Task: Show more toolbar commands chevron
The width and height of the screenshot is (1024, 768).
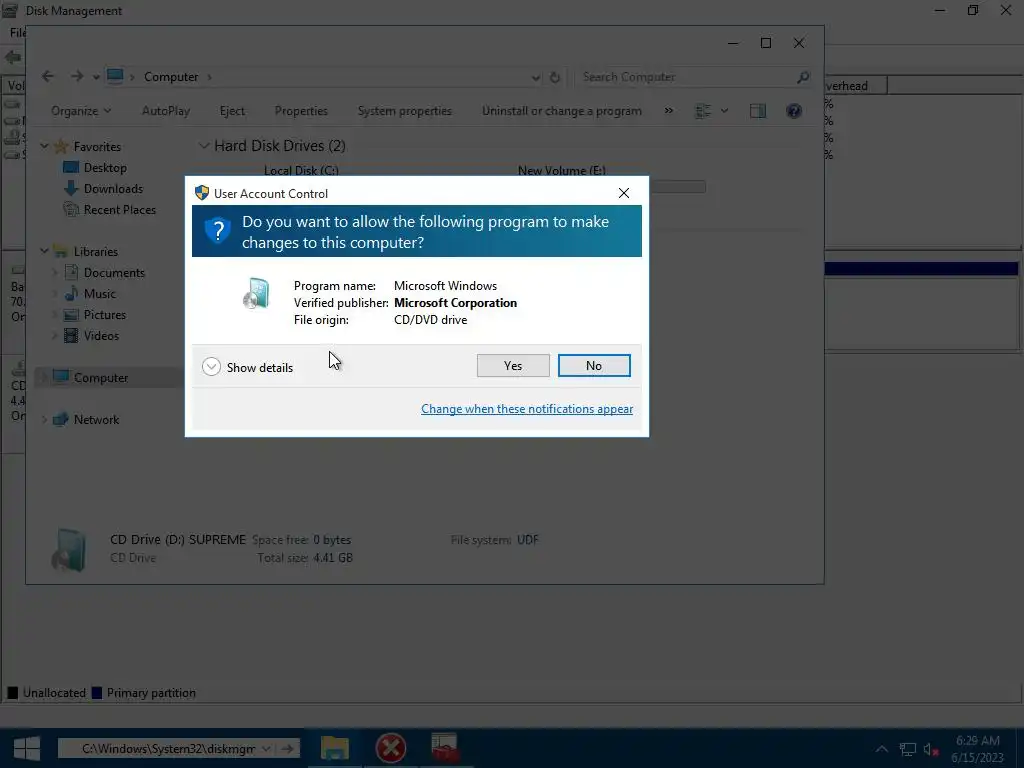Action: coord(669,110)
